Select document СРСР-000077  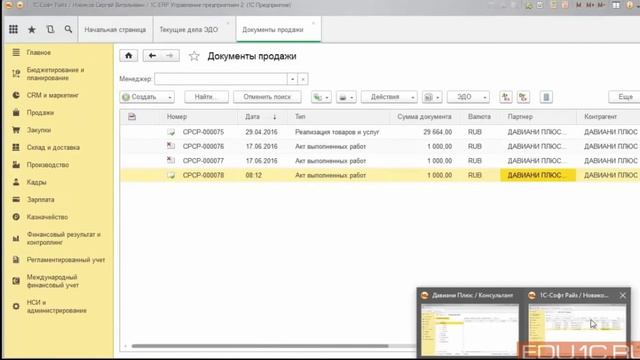[x=203, y=161]
